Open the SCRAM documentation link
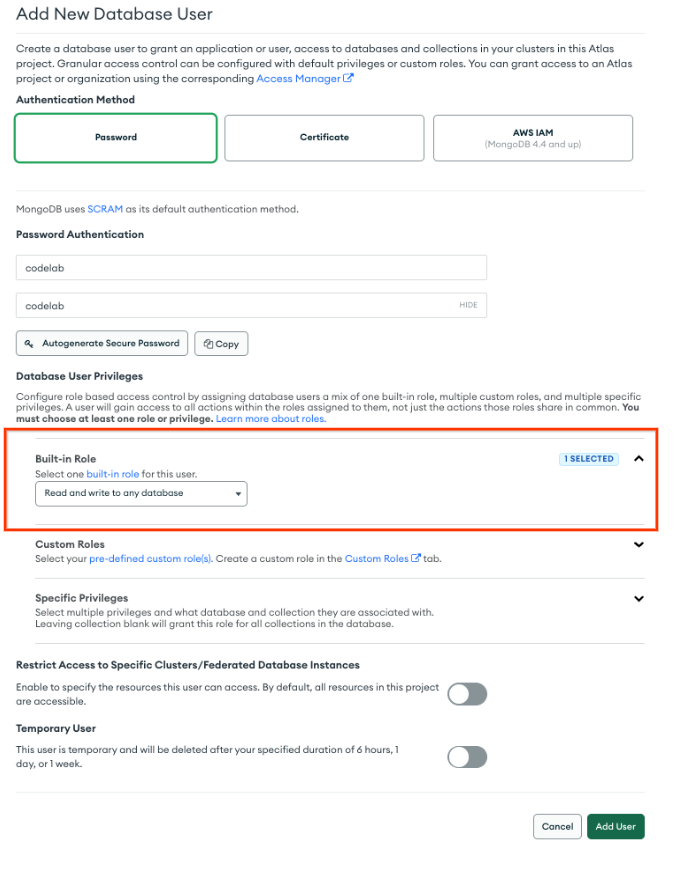 [103, 209]
